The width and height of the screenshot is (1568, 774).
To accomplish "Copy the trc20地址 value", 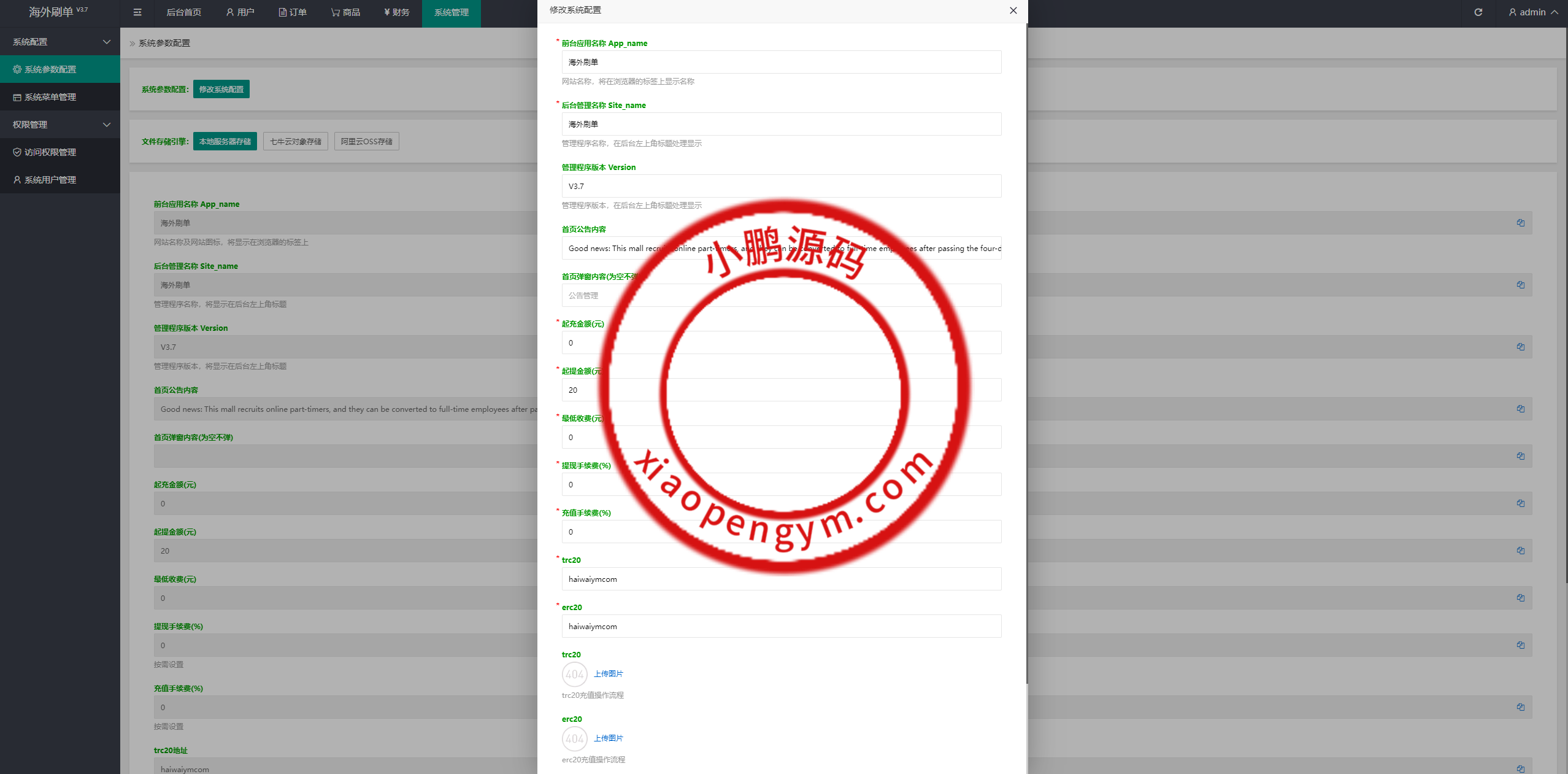I will (1521, 769).
